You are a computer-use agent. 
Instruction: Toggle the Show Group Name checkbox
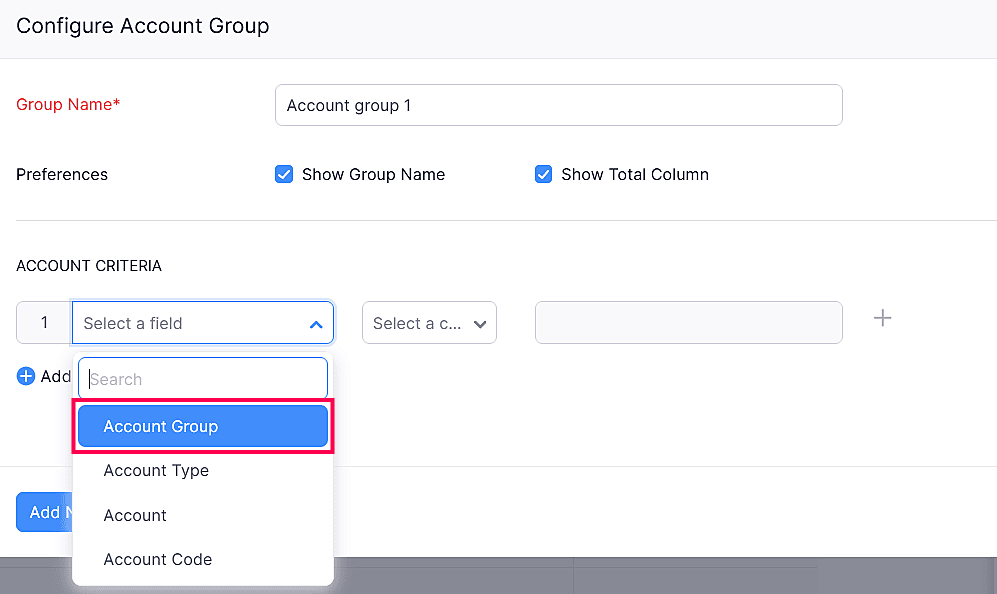tap(283, 174)
